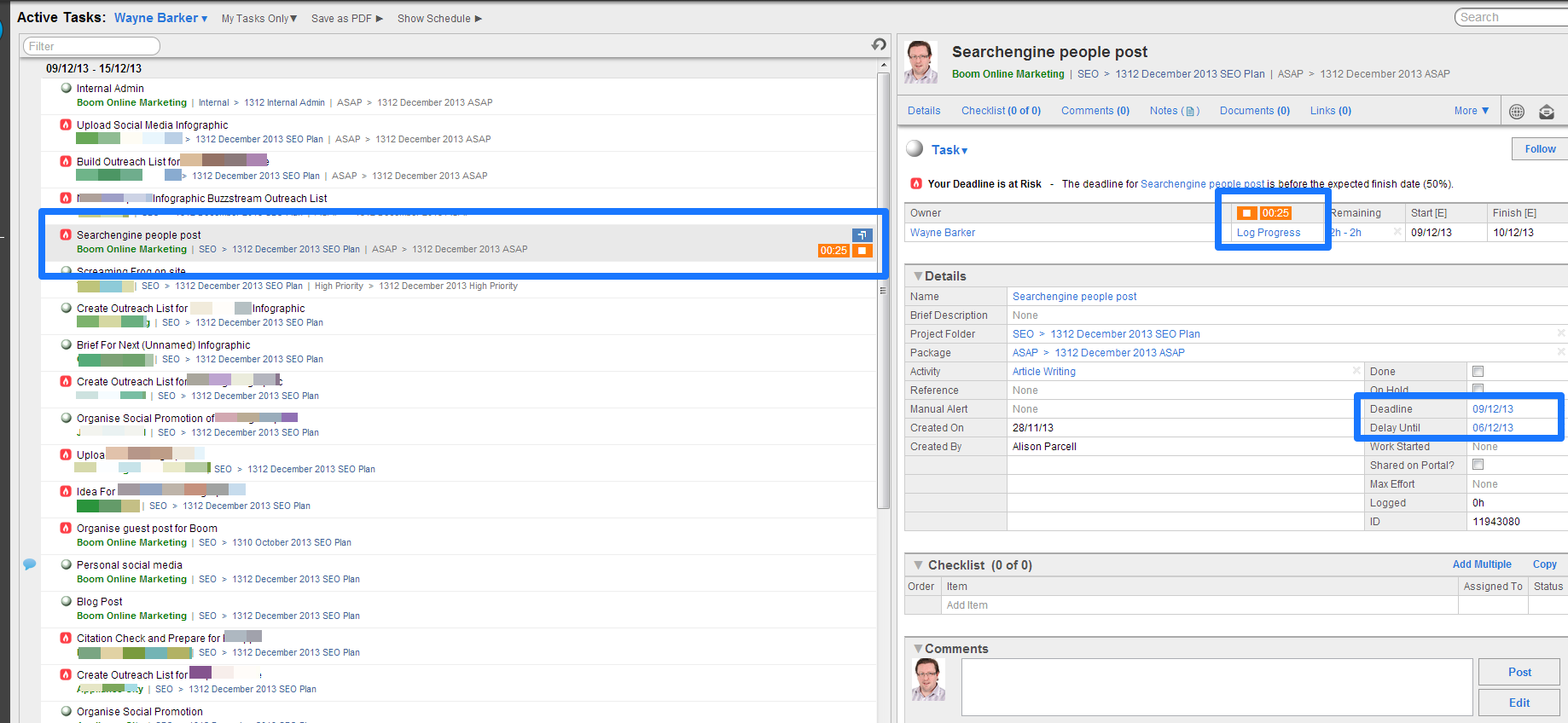The height and width of the screenshot is (723, 1568).
Task: Click the globe icon in the task toolbar
Action: click(x=1517, y=112)
